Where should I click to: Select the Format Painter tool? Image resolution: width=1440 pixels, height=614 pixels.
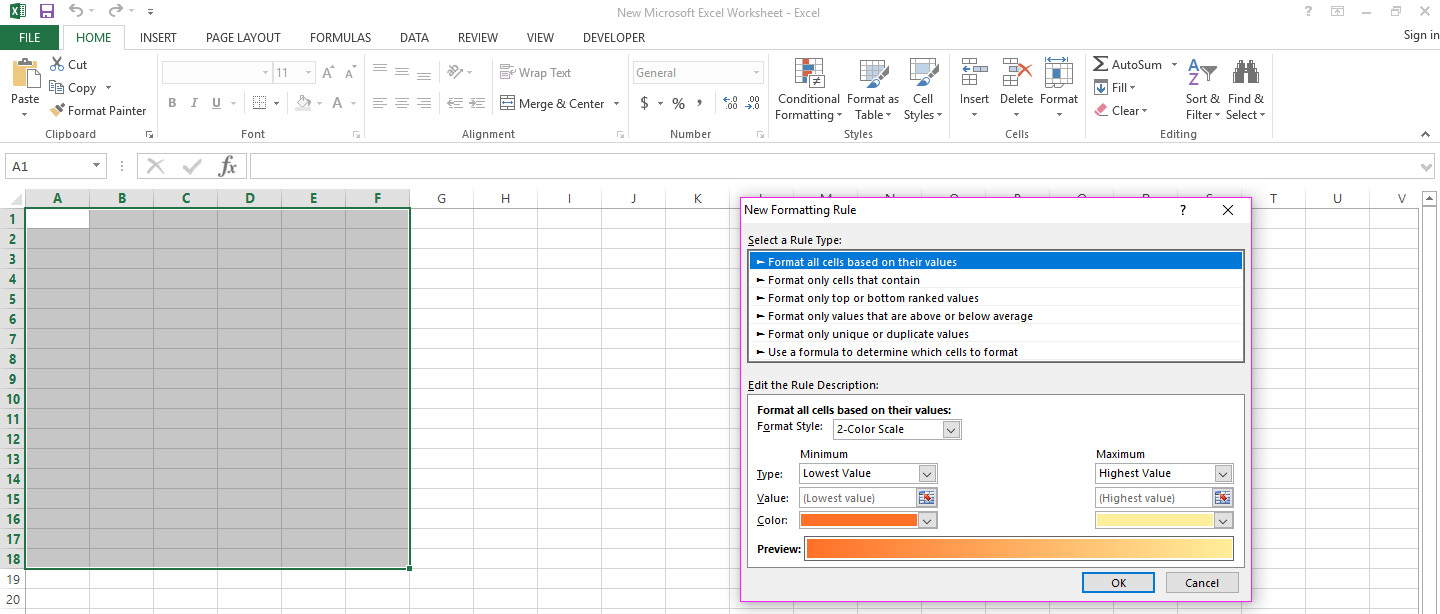tap(97, 110)
